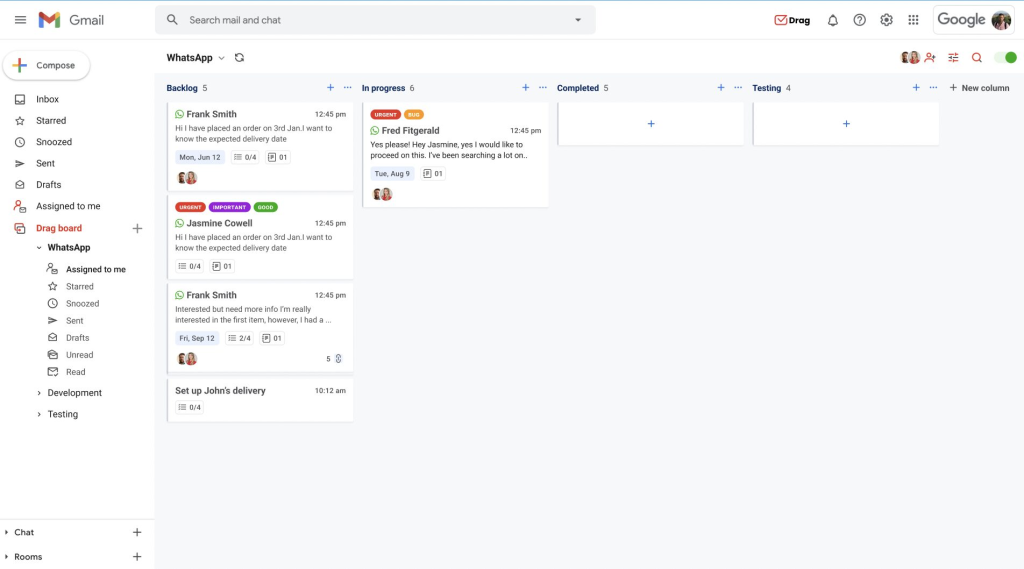1024x569 pixels.
Task: Click attachment count 5 on Frank card
Action: point(334,359)
